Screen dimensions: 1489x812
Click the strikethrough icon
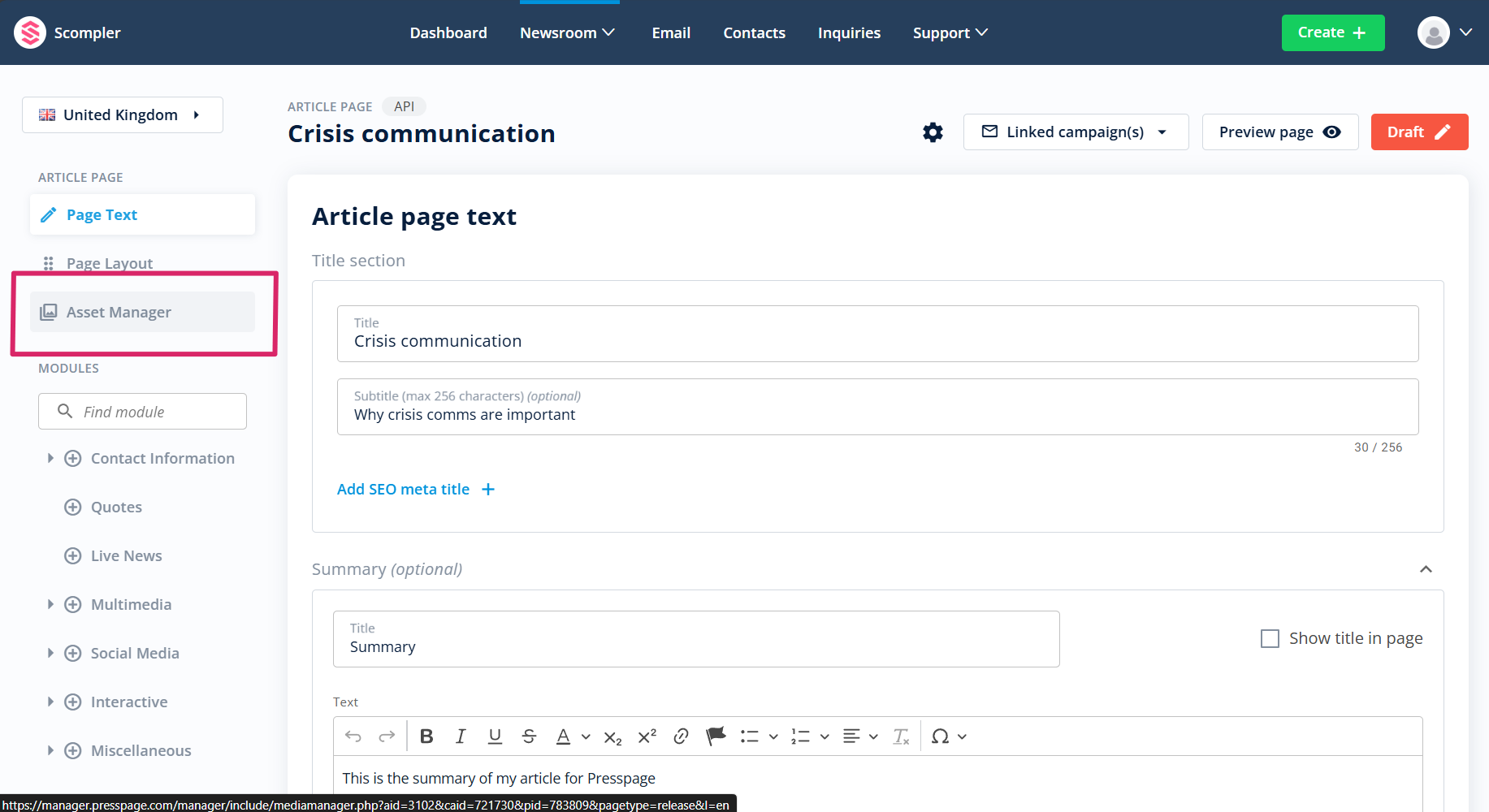(529, 736)
